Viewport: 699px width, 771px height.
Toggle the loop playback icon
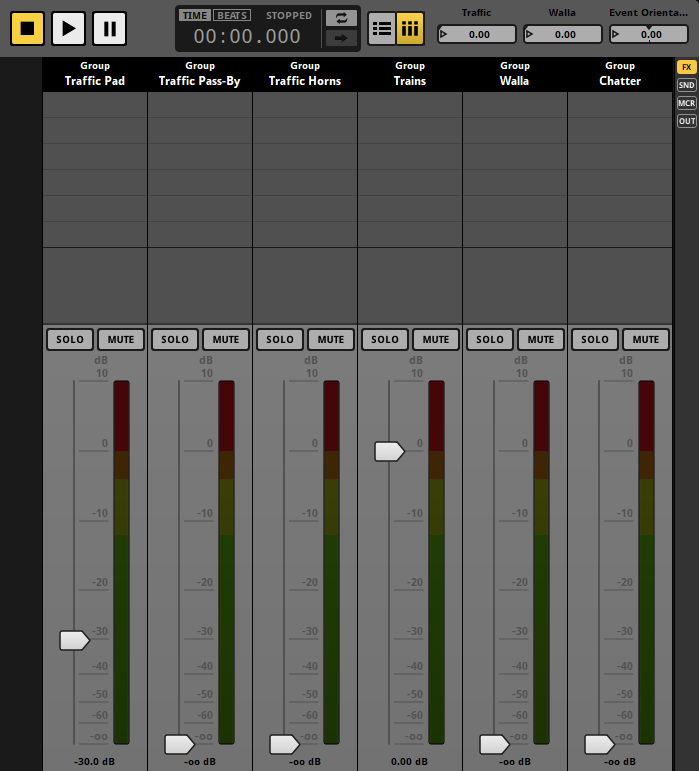[341, 18]
